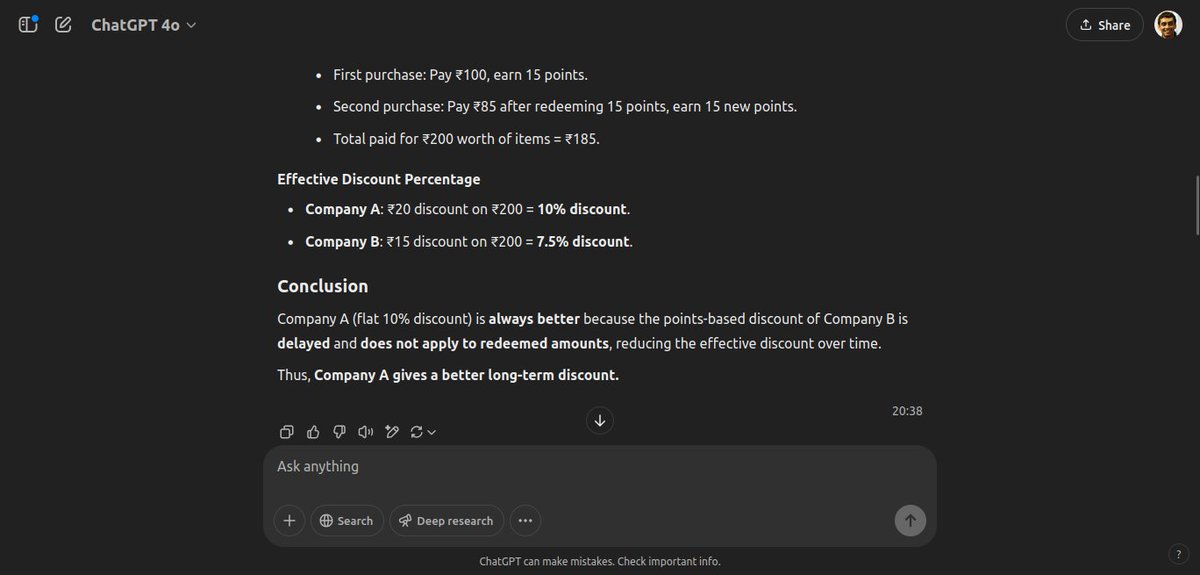The width and height of the screenshot is (1200, 575).
Task: Give thumbs down to the response
Action: pos(339,432)
